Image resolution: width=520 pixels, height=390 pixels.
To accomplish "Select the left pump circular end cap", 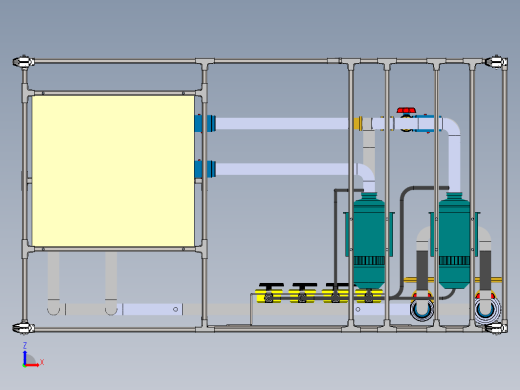I will [422, 309].
